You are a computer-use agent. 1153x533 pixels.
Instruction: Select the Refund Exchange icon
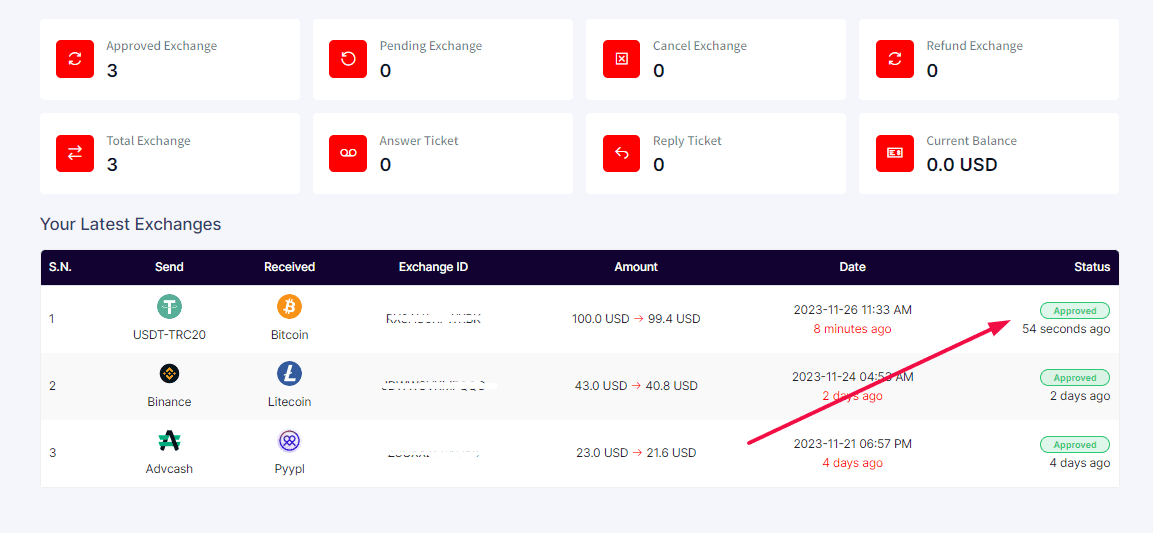(x=895, y=59)
